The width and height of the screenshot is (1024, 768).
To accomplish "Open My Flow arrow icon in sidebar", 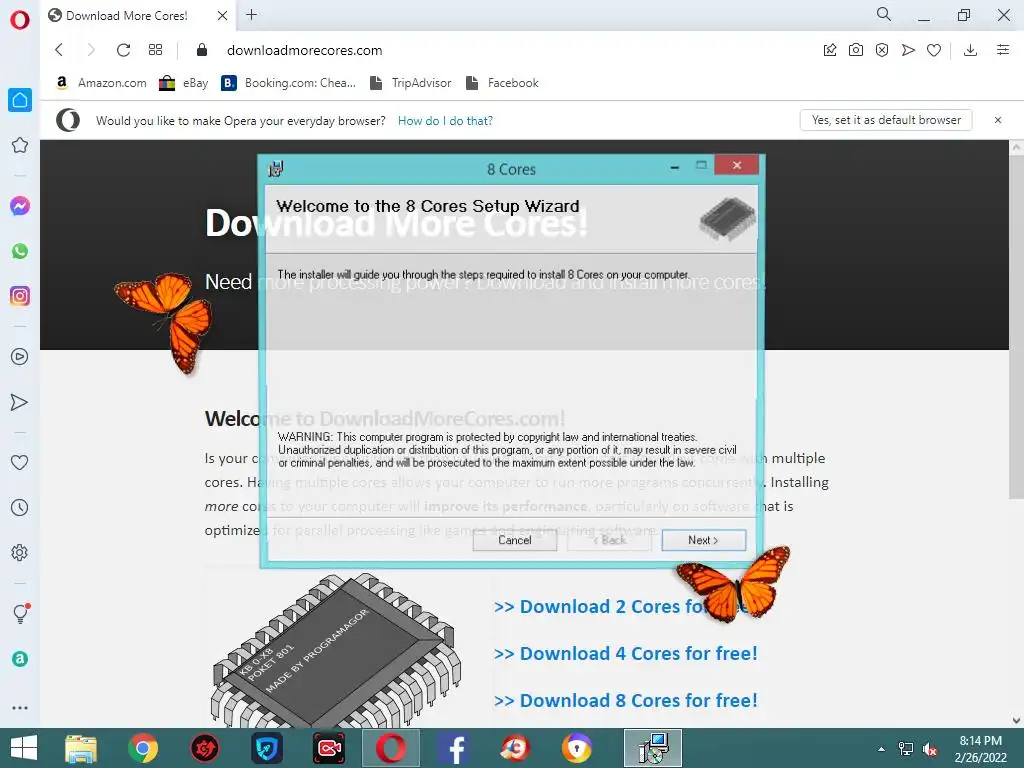I will tap(20, 402).
